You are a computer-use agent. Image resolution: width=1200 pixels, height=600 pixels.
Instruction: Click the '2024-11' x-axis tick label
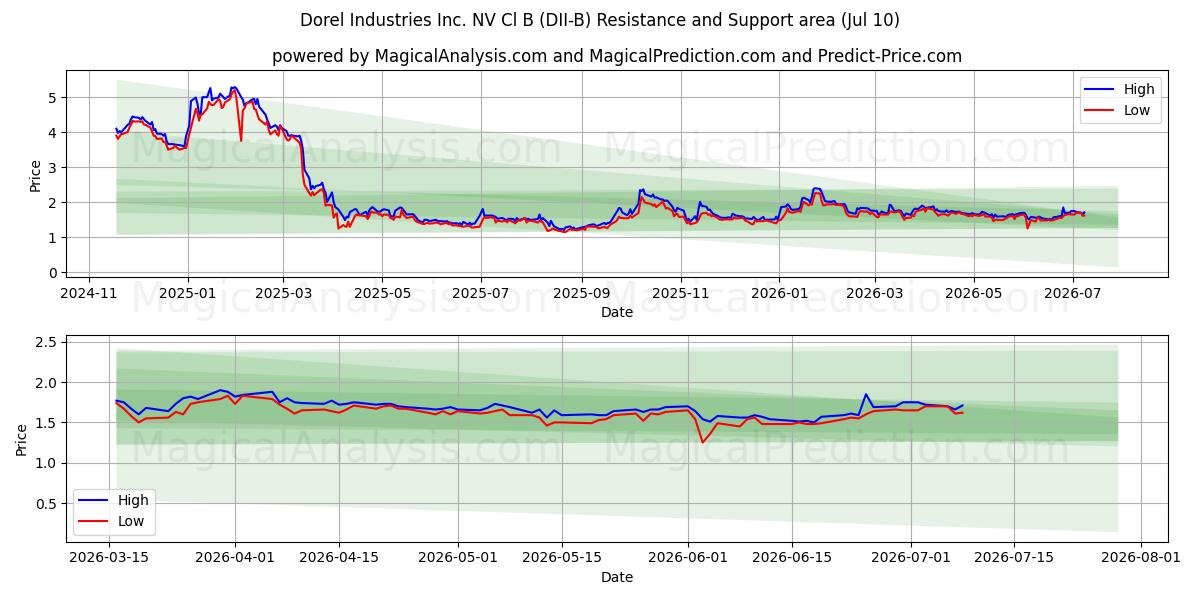(90, 293)
